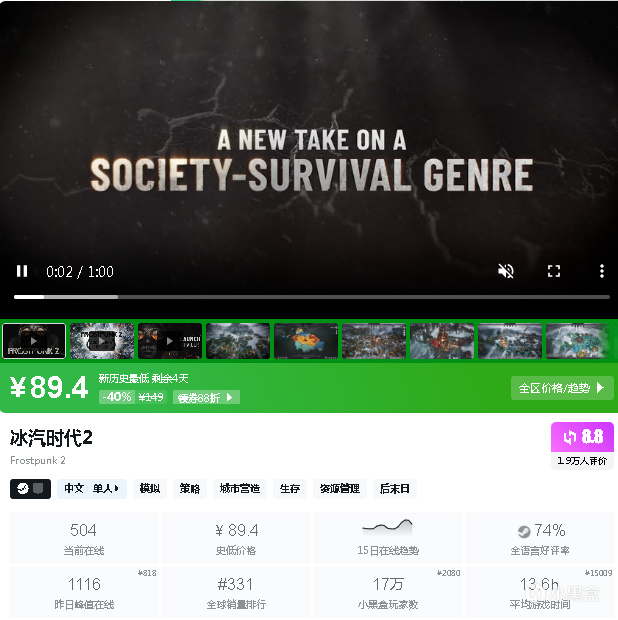
Task: View the 15日在线趋势 chart
Action: click(388, 538)
